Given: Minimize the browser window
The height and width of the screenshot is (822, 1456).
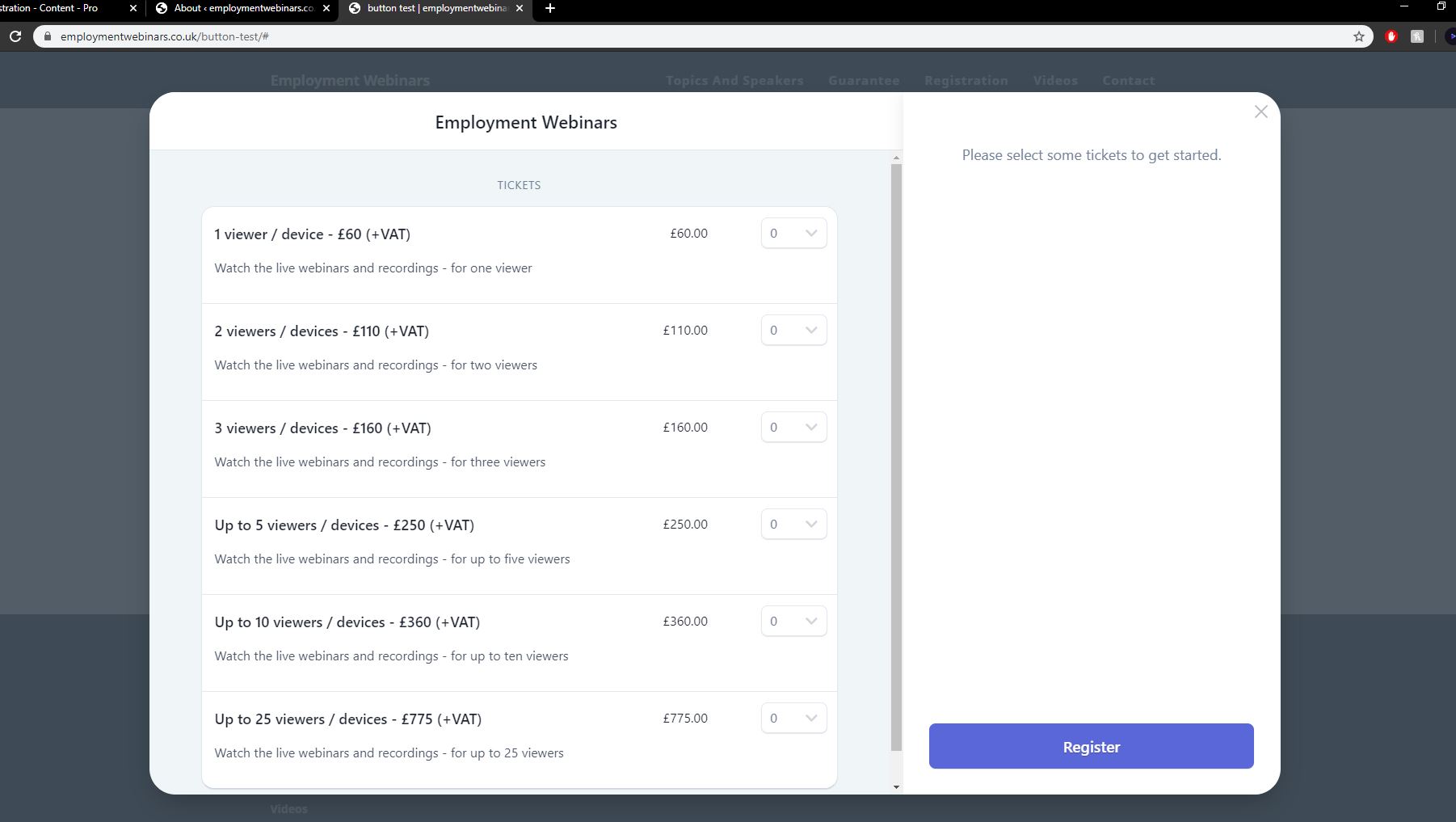Looking at the screenshot, I should tap(1403, 6).
